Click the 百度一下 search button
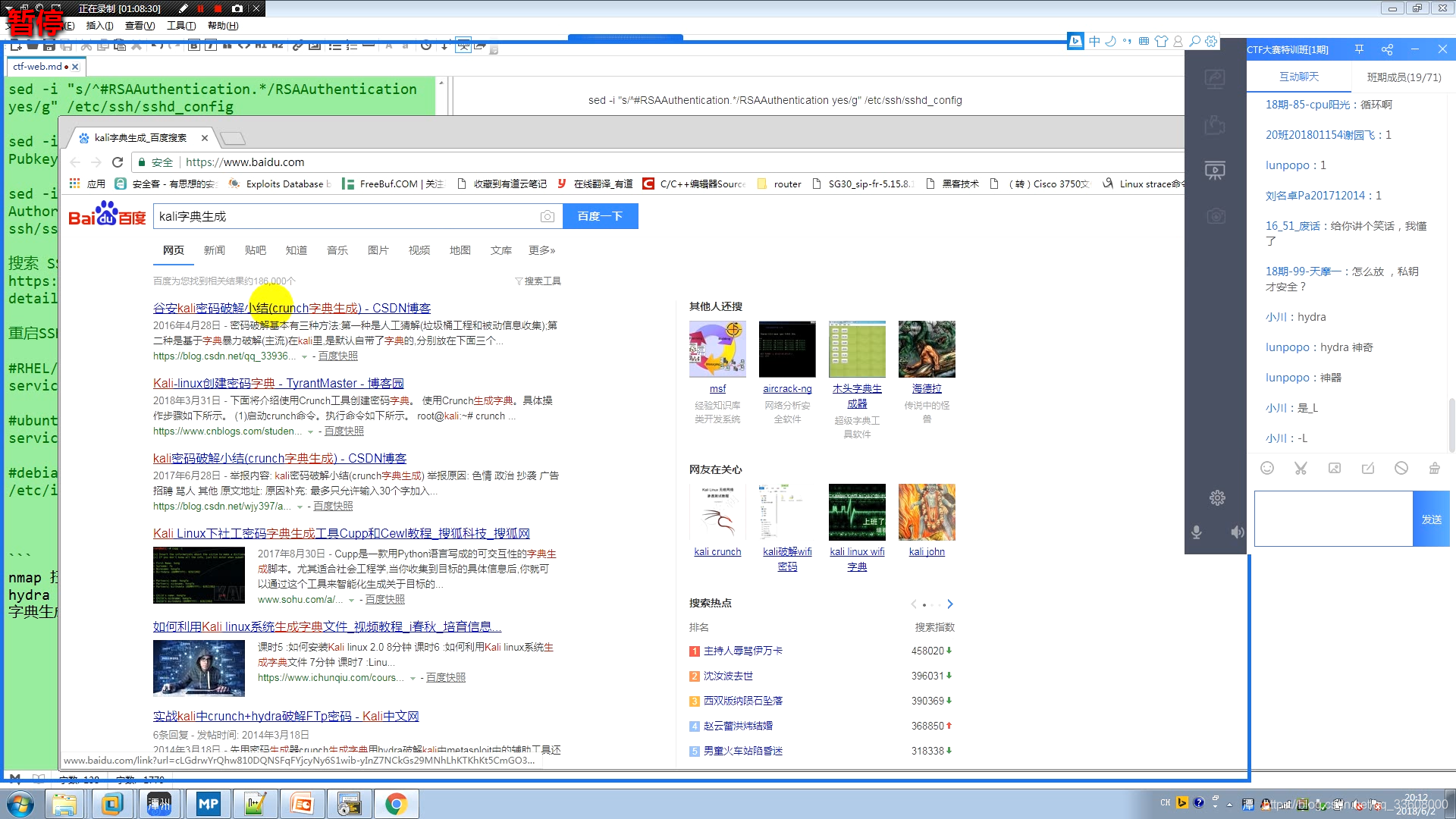 click(x=600, y=216)
